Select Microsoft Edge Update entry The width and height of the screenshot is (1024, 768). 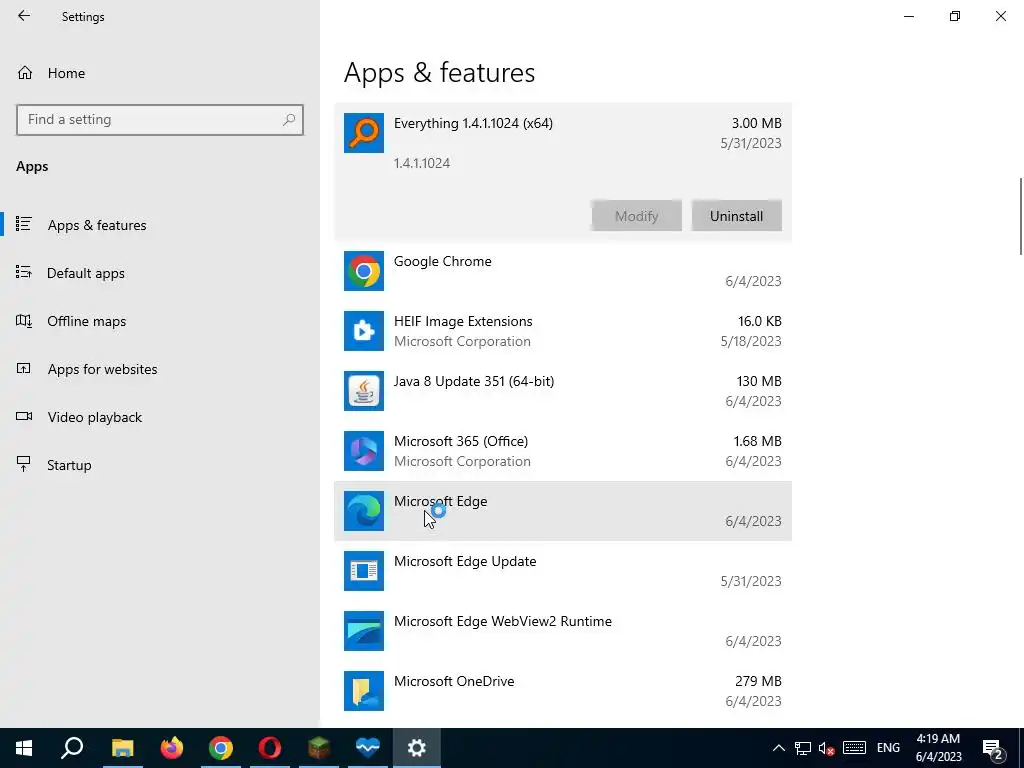tap(562, 571)
